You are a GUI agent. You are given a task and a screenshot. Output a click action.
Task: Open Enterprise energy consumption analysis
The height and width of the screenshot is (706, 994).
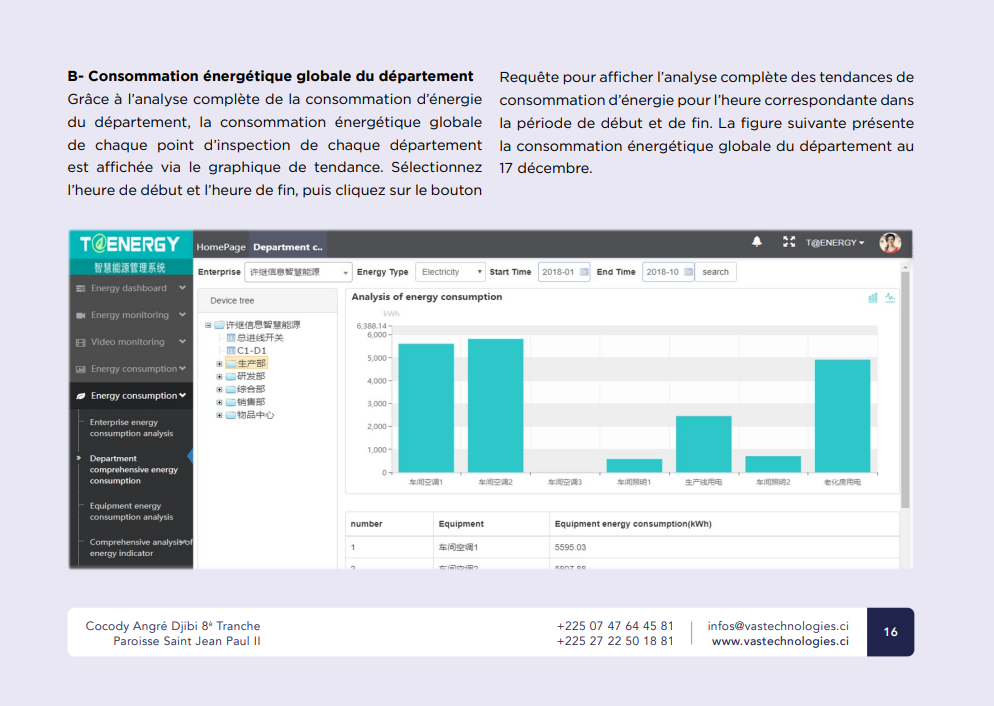pyautogui.click(x=131, y=428)
